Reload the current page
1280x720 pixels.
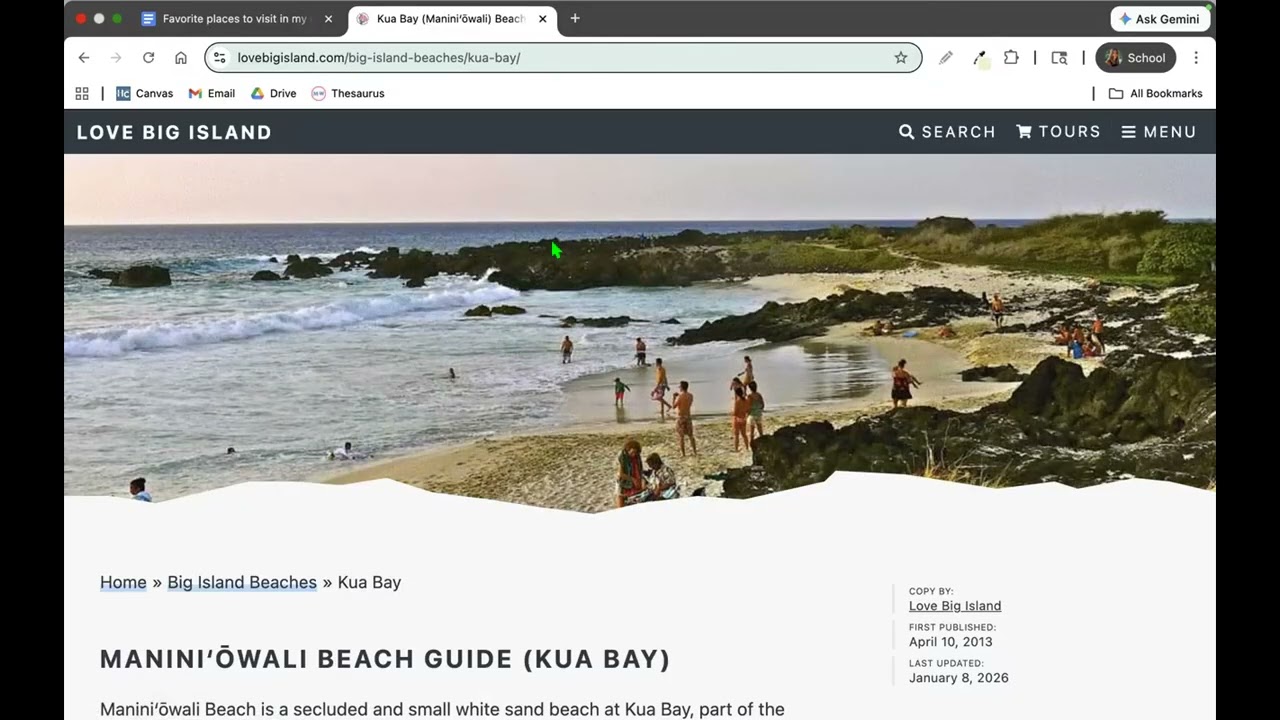148,58
